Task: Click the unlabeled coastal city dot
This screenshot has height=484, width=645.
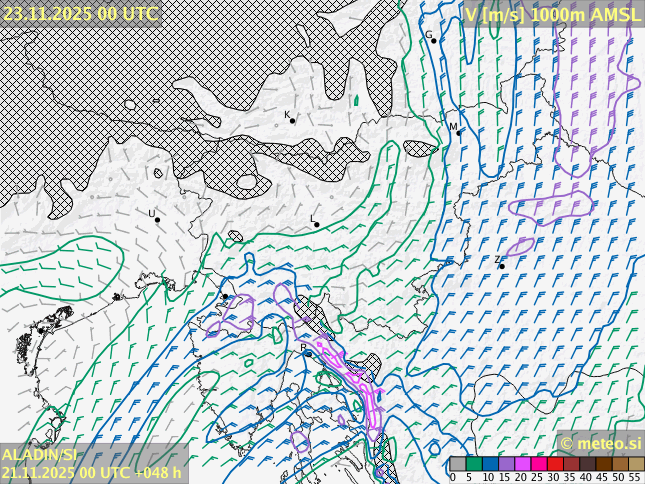Action: pyautogui.click(x=225, y=296)
